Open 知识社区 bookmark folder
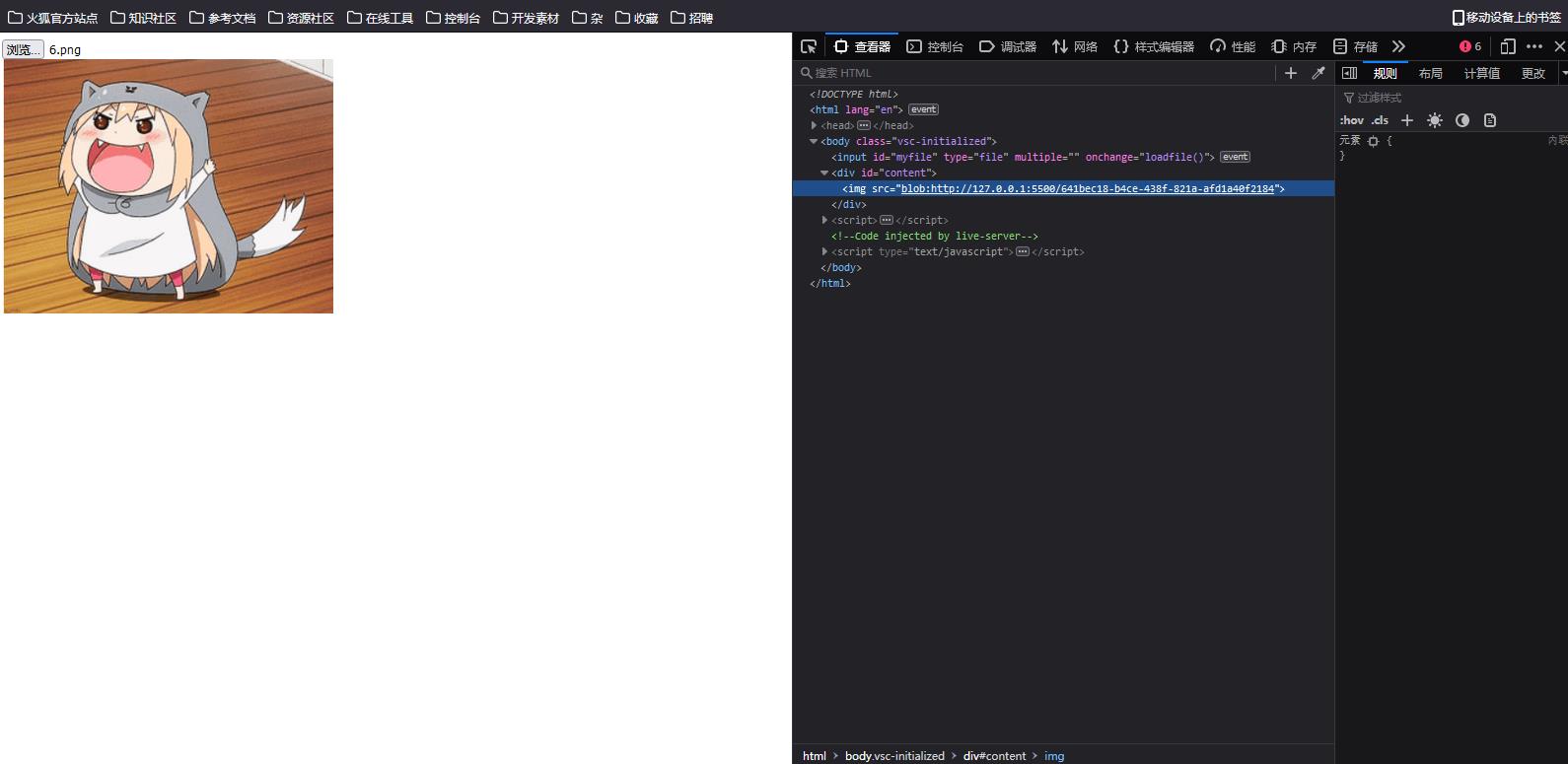This screenshot has width=1568, height=764. pos(144,18)
